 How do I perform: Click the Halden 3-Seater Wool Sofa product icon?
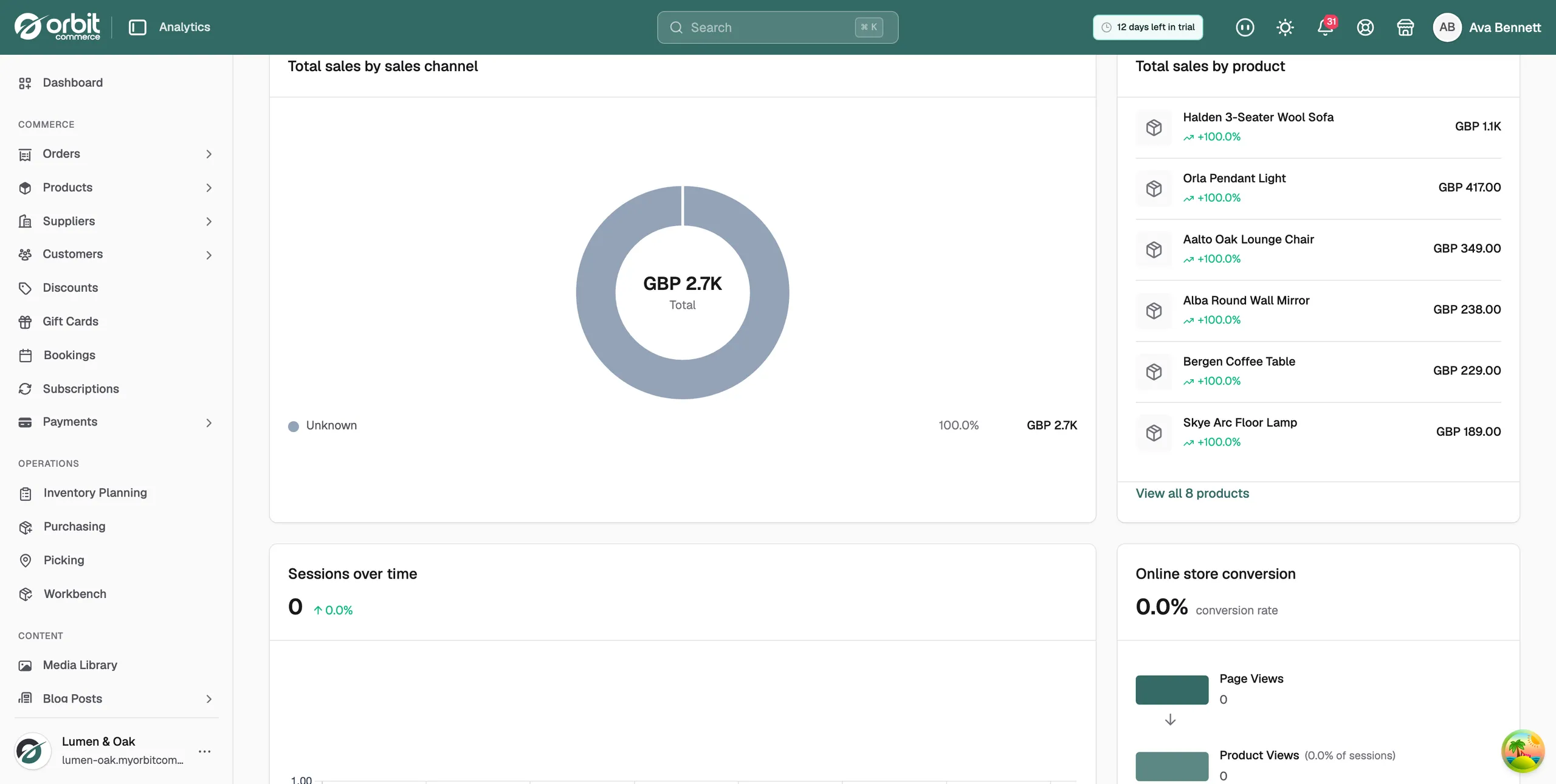tap(1154, 128)
